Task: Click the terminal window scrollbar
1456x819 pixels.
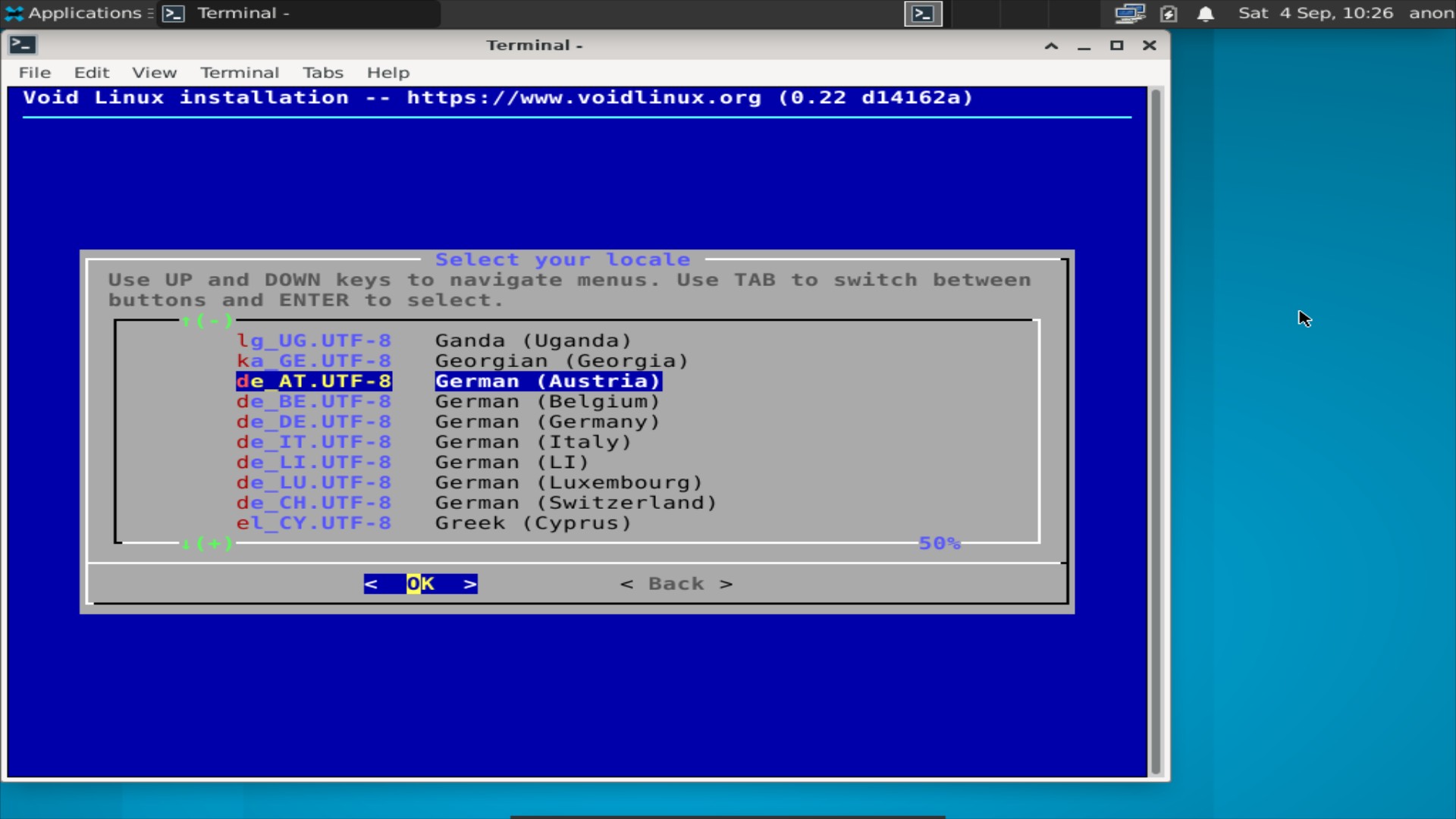Action: point(1156,432)
